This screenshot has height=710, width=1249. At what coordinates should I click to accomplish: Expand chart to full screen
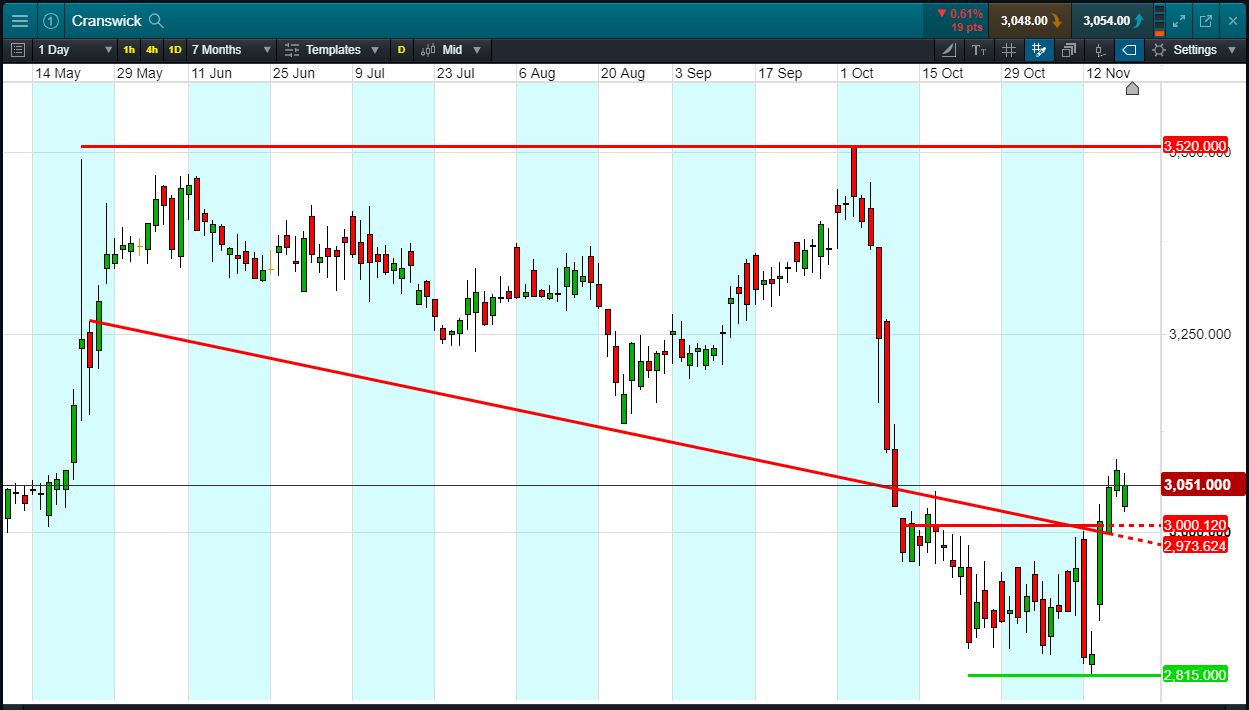coord(1180,20)
